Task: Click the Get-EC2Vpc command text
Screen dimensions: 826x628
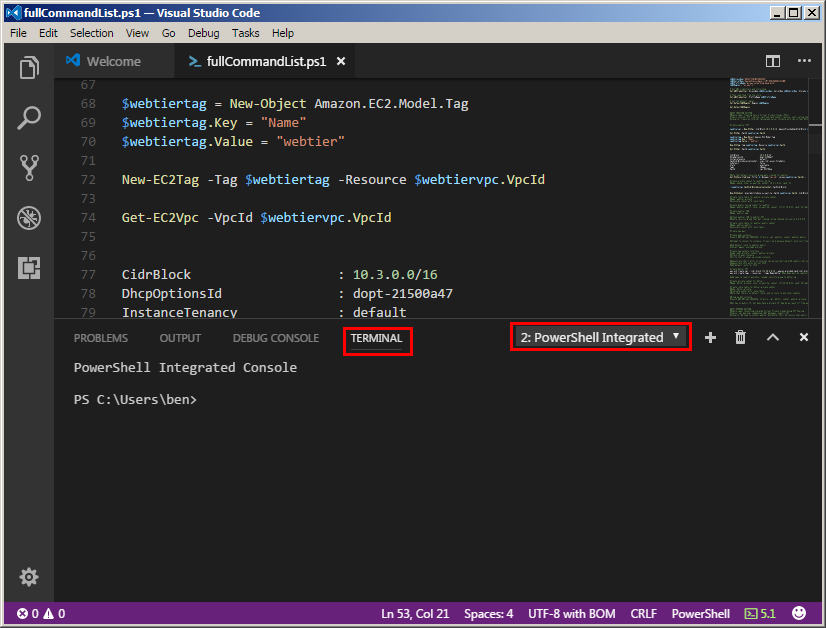Action: click(160, 218)
